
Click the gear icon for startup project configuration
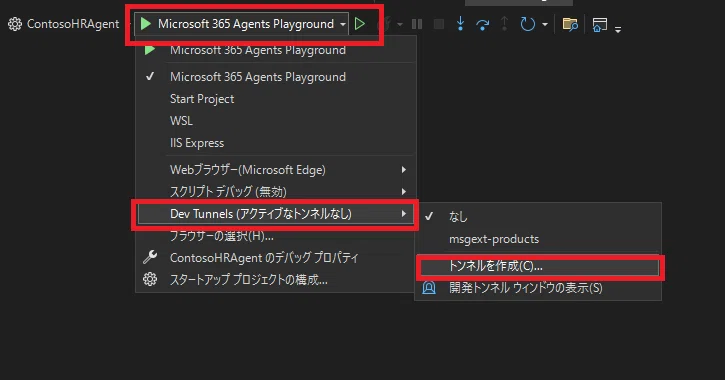150,279
